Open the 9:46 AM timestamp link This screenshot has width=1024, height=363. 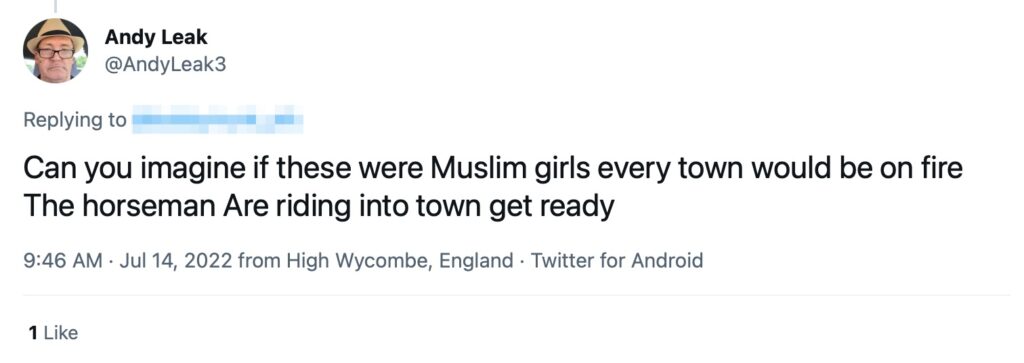point(63,261)
